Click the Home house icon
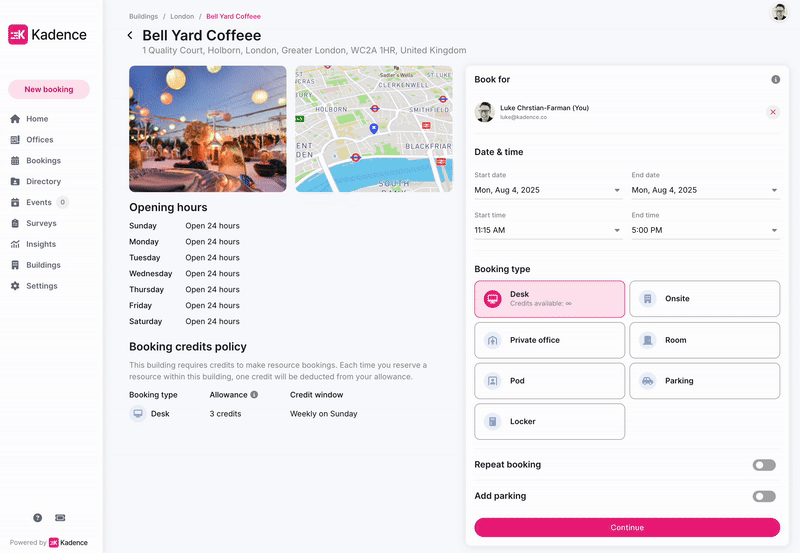The height and width of the screenshot is (553, 800). click(15, 119)
